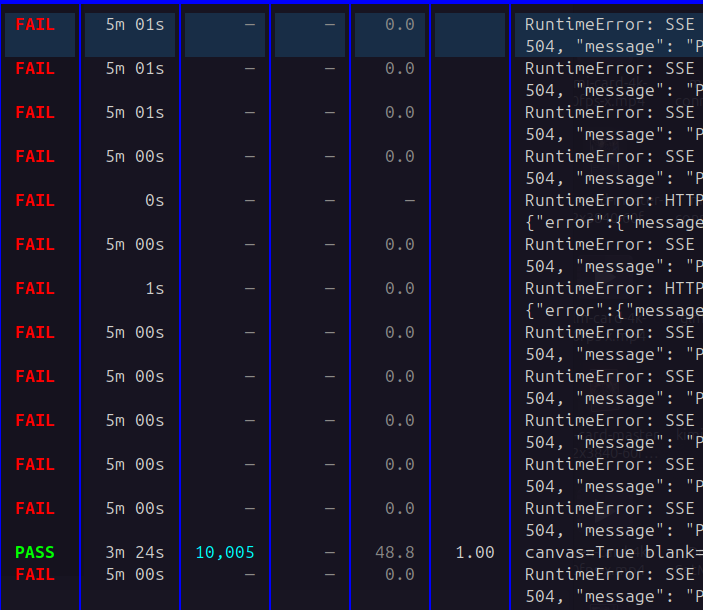Click the 1s duration cell
Screen dimensions: 703x610
pos(155,288)
